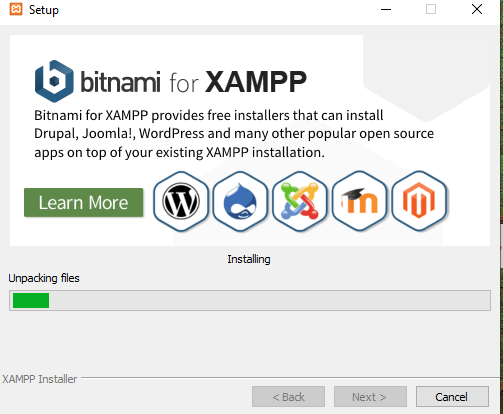Click the WordPress hexagon icon
The image size is (503, 414).
click(x=181, y=201)
